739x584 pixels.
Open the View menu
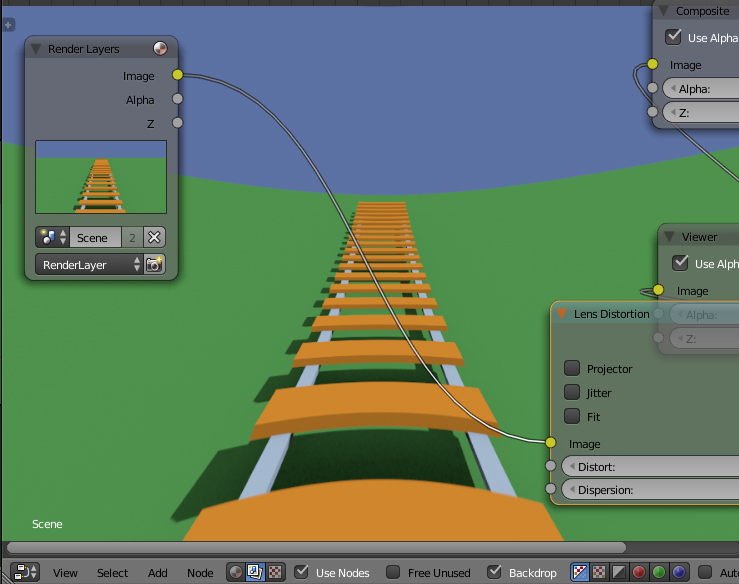(65, 573)
